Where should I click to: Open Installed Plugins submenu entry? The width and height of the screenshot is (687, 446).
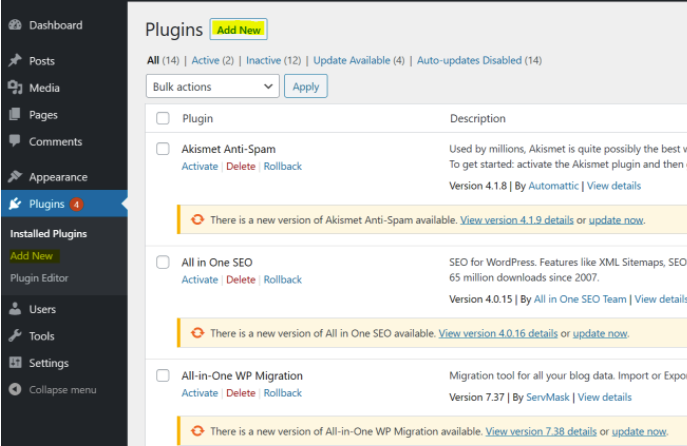tap(48, 234)
